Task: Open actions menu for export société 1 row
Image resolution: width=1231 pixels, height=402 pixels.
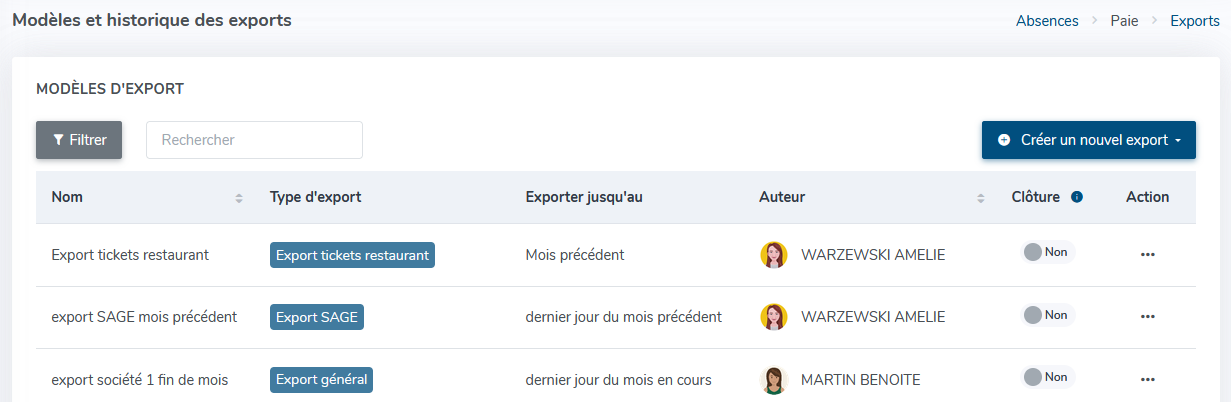Action: pos(1147,380)
